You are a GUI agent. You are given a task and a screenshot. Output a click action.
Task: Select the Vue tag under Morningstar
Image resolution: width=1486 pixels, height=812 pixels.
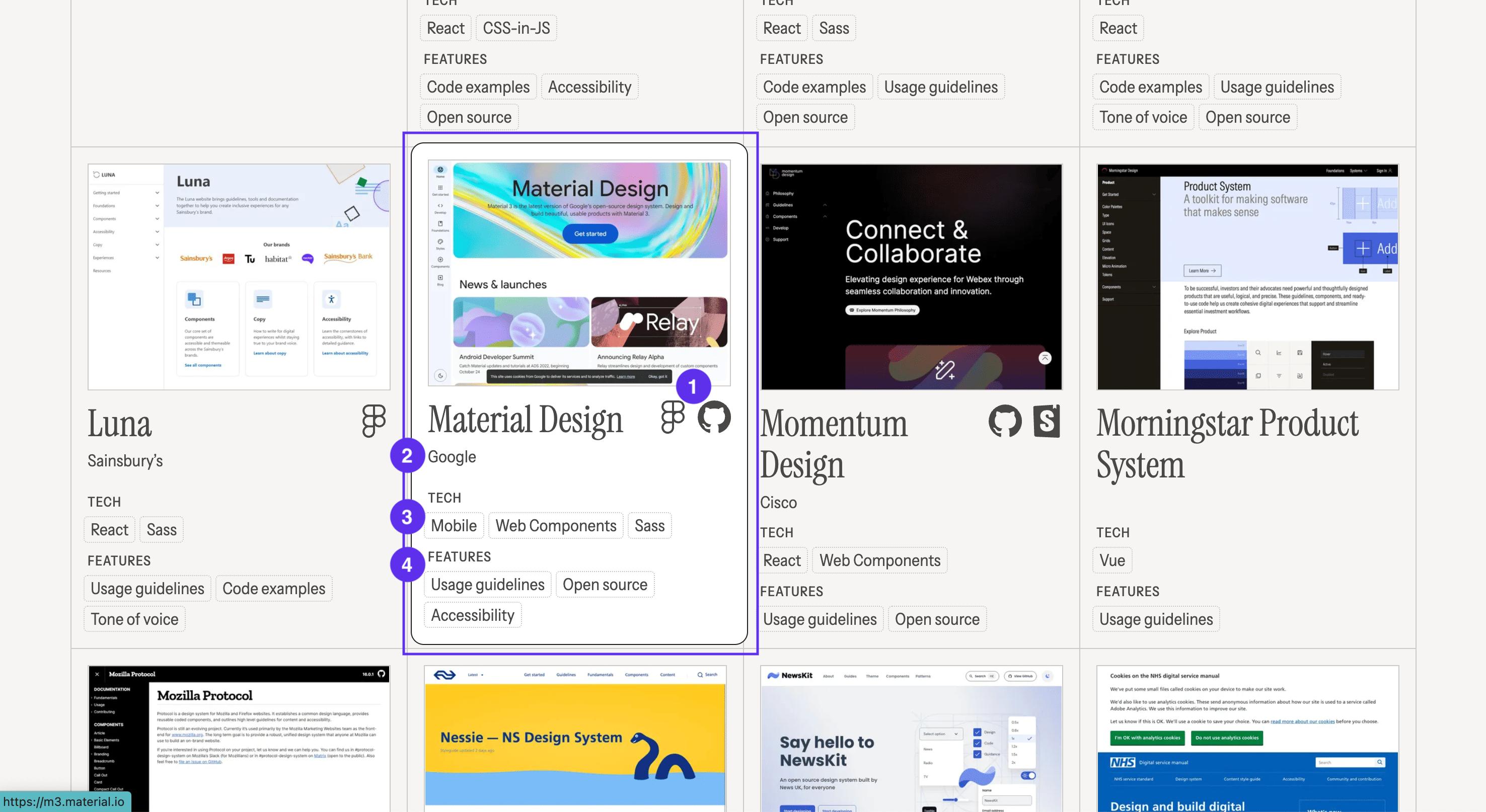[1112, 560]
